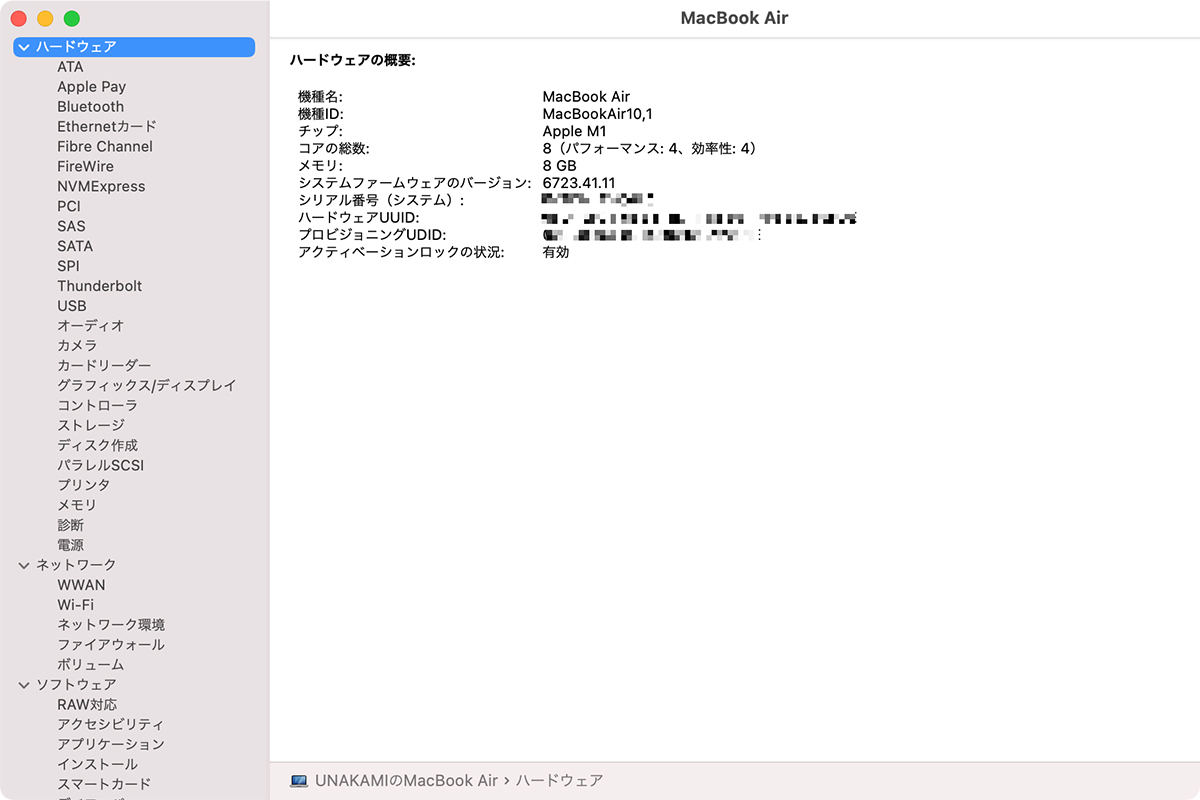Select スマートカード in the sidebar
The width and height of the screenshot is (1200, 800).
point(104,785)
